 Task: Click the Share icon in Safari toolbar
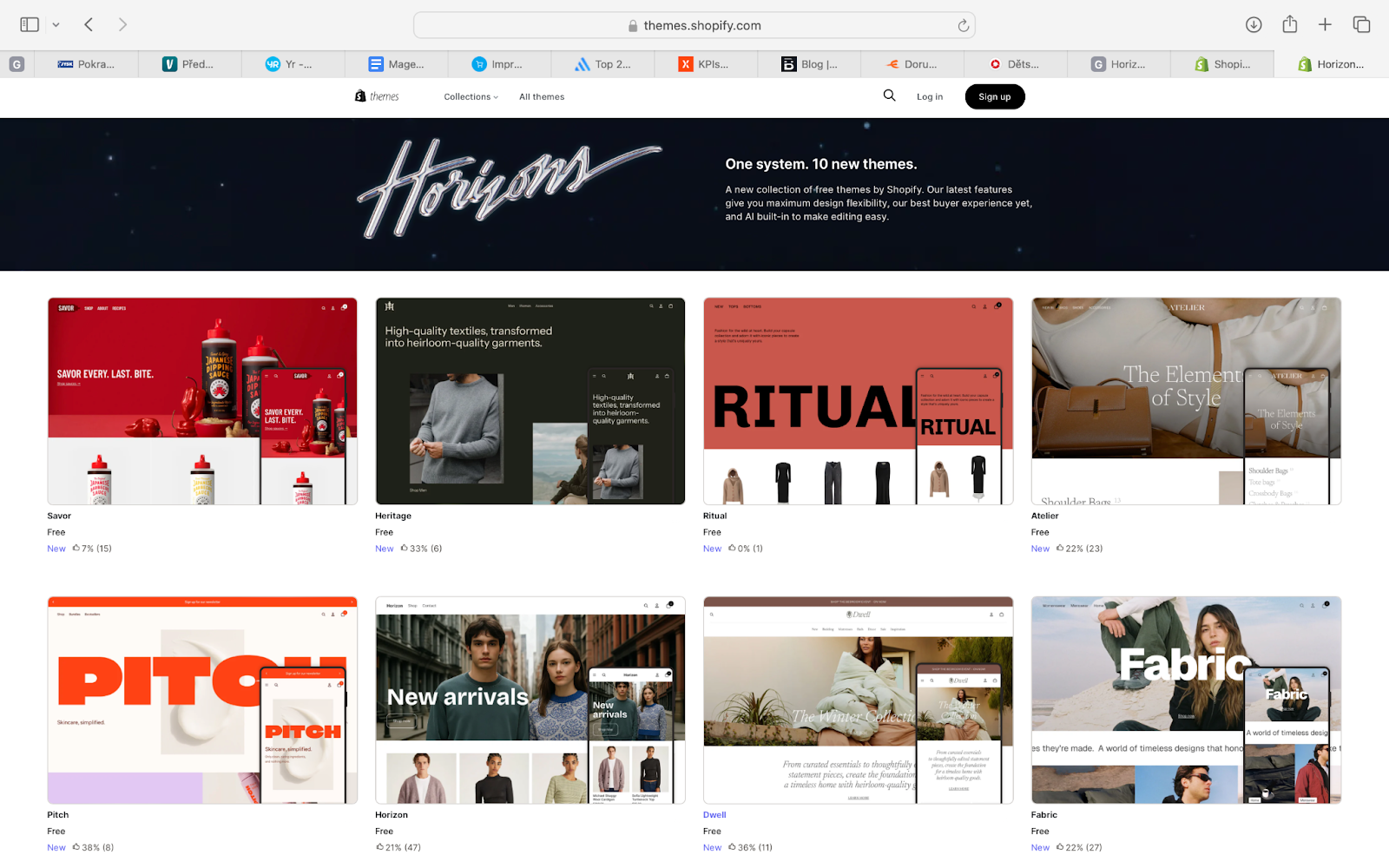point(1290,24)
